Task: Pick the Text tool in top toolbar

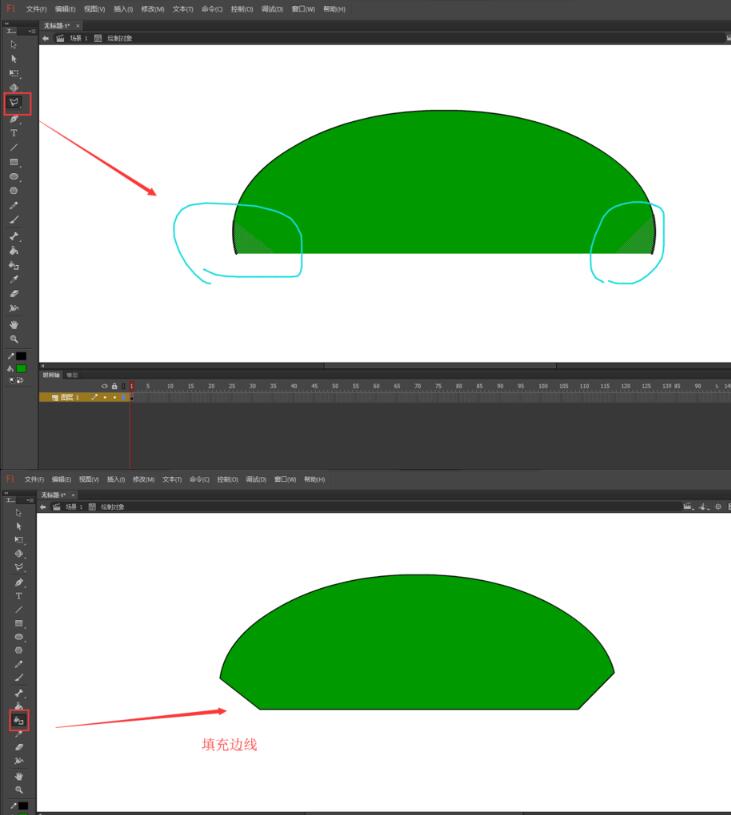Action: click(14, 133)
